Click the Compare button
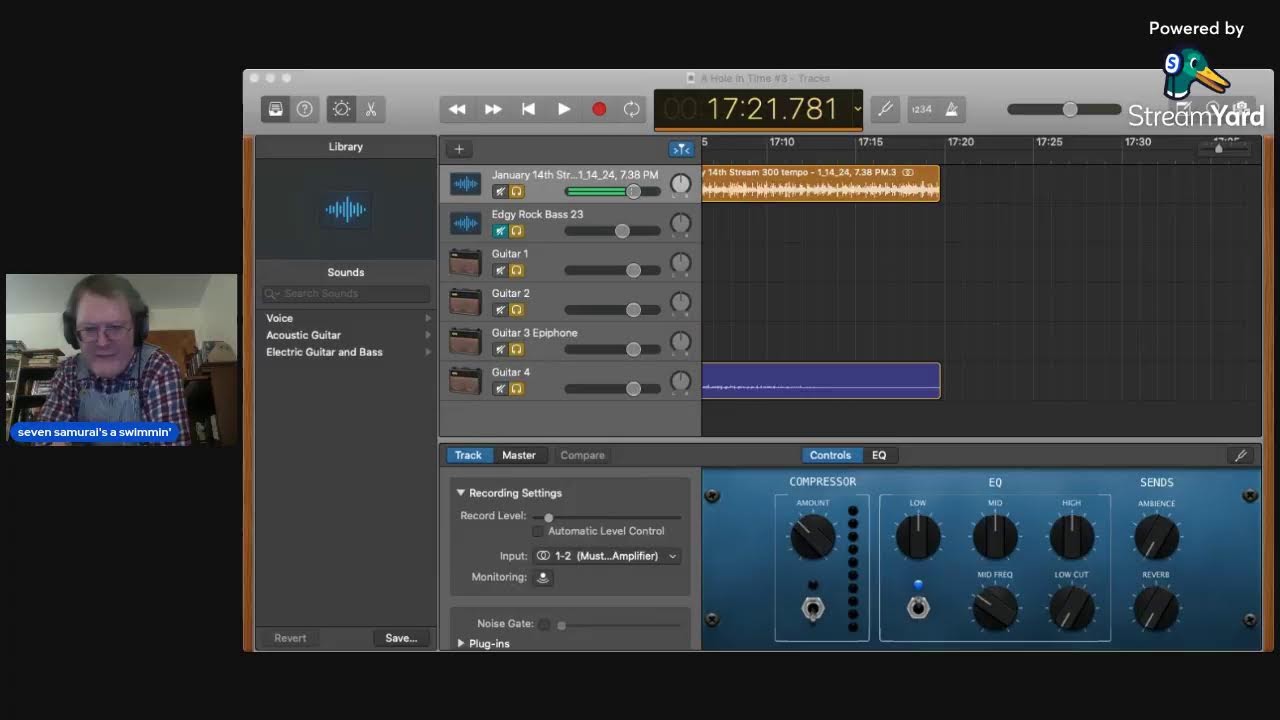The width and height of the screenshot is (1280, 720). click(582, 455)
